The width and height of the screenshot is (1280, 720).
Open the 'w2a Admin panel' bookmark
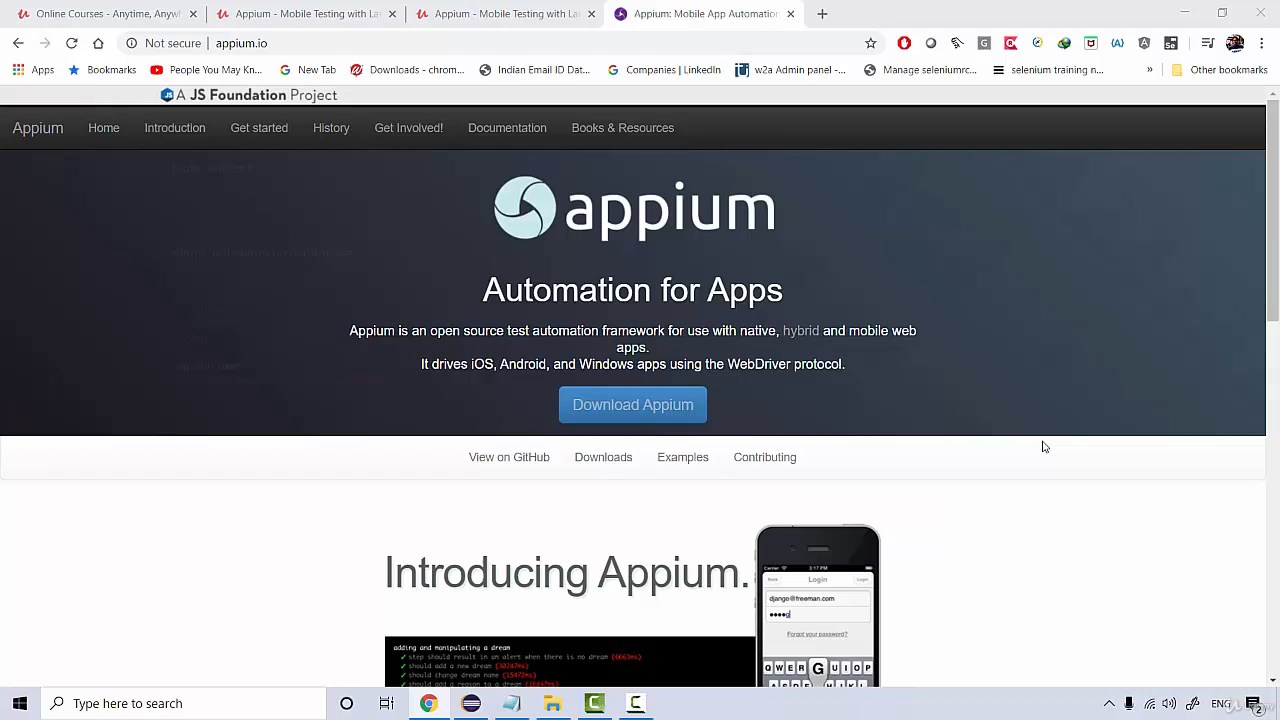coord(790,70)
